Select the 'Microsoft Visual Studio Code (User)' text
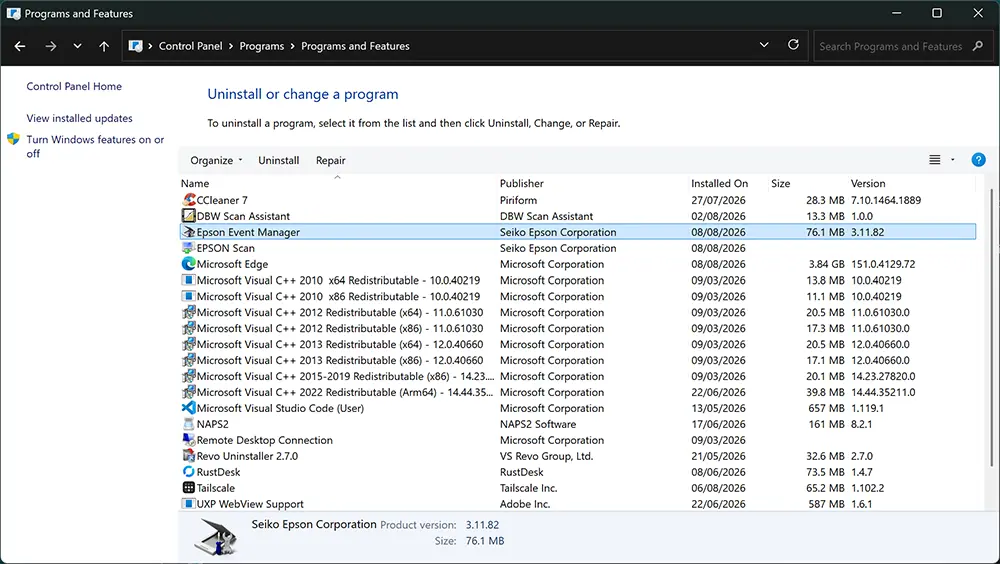Image resolution: width=1000 pixels, height=564 pixels. click(280, 408)
